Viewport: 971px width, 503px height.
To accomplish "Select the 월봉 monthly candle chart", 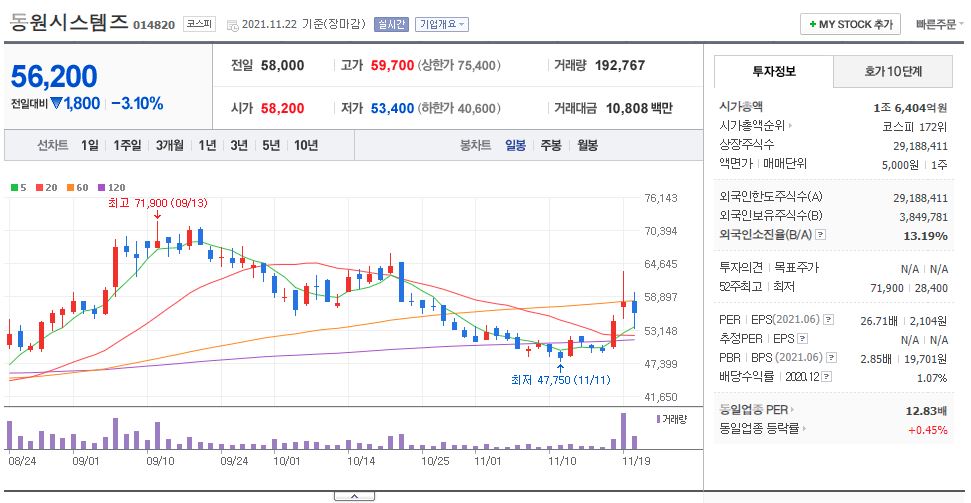I will (587, 146).
